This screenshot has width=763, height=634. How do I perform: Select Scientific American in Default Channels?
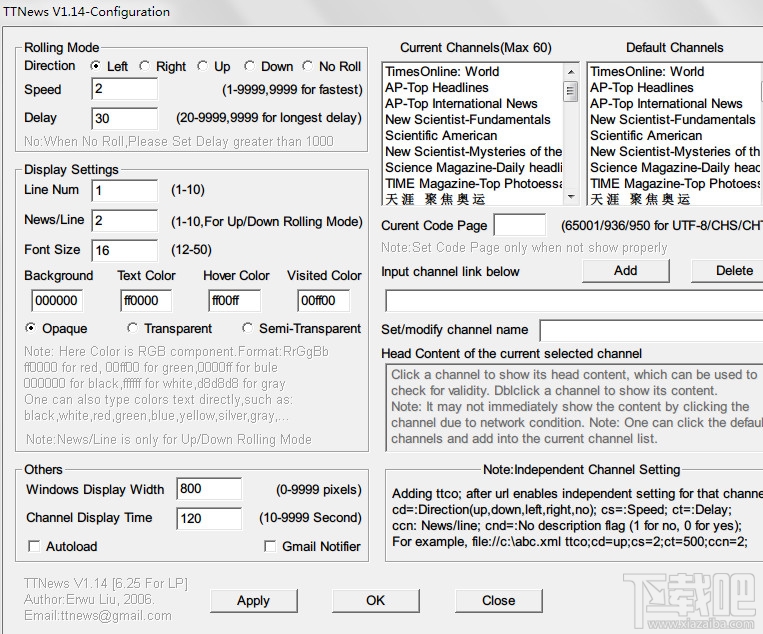[x=676, y=136]
